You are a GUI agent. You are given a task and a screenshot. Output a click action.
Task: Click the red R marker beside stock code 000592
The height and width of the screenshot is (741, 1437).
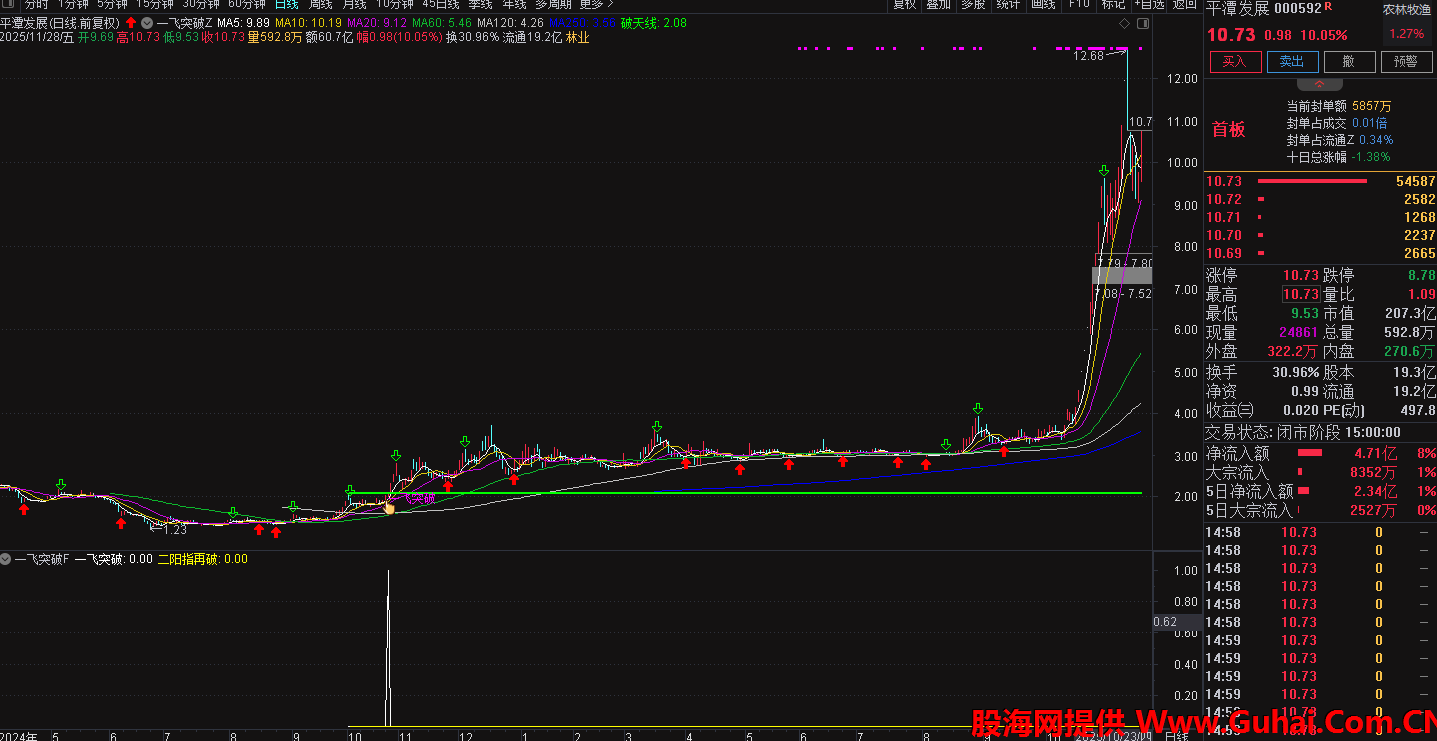tap(1328, 8)
